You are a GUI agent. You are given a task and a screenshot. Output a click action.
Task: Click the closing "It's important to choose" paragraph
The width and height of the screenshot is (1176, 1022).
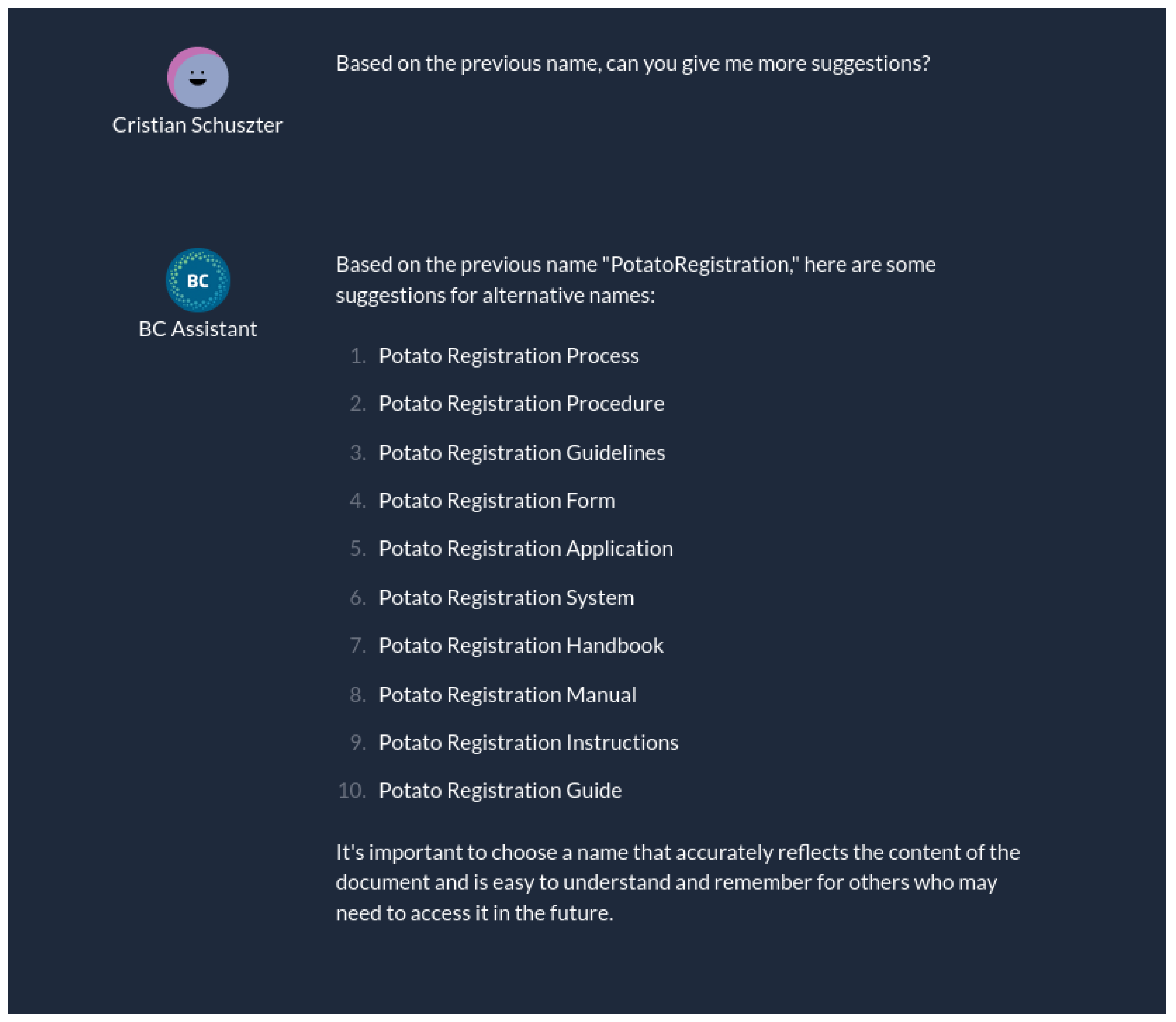[677, 882]
